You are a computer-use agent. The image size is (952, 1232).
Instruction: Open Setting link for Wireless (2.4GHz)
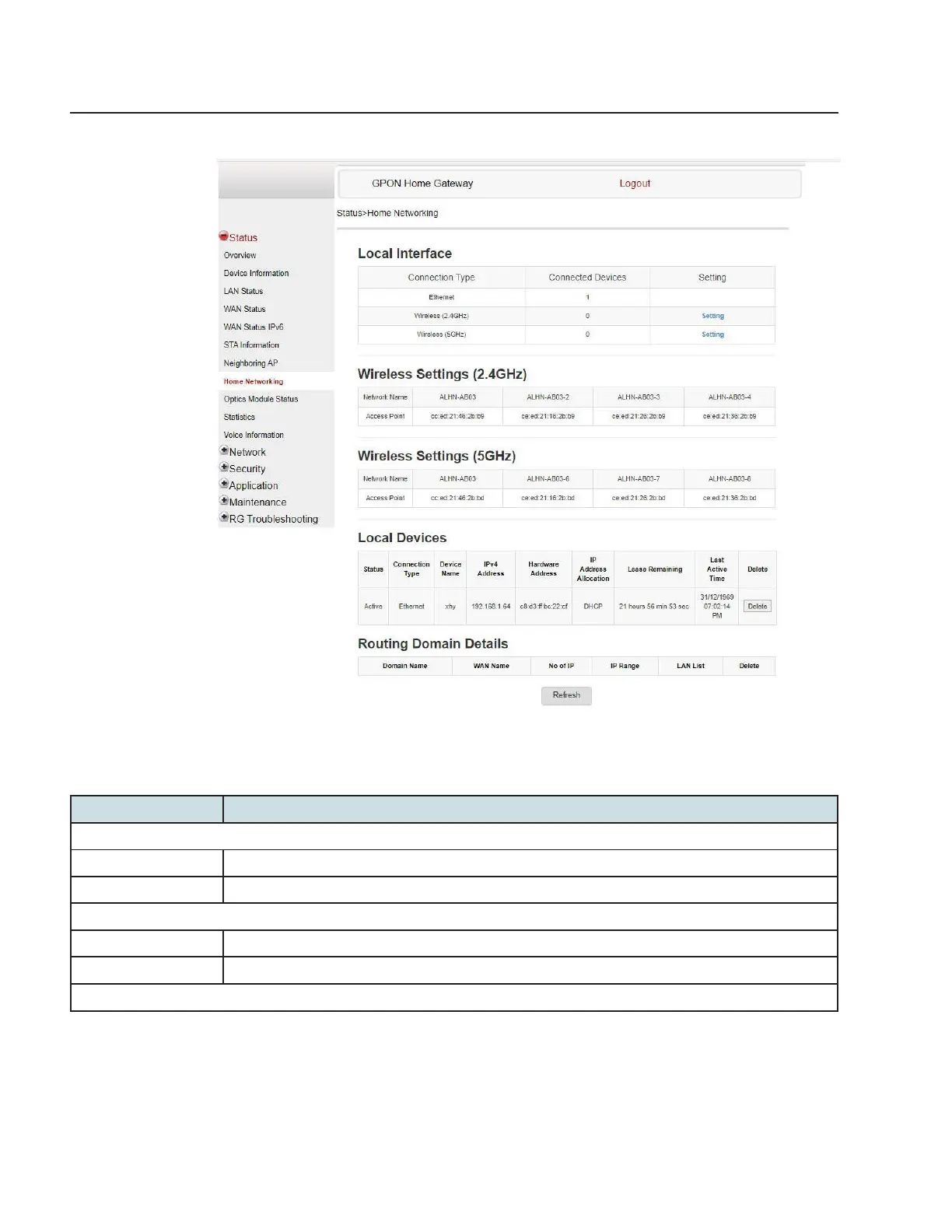712,316
